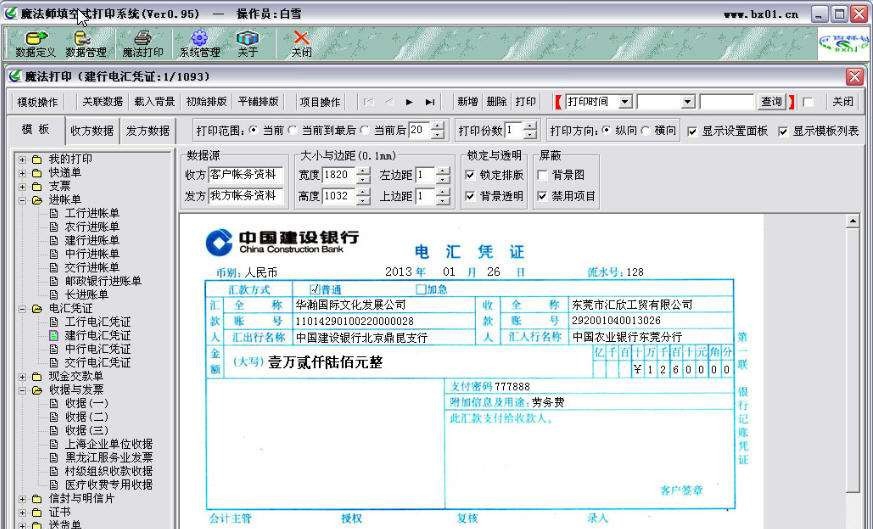
Task: Open 数据定义 toolbar icon
Action: pos(36,44)
